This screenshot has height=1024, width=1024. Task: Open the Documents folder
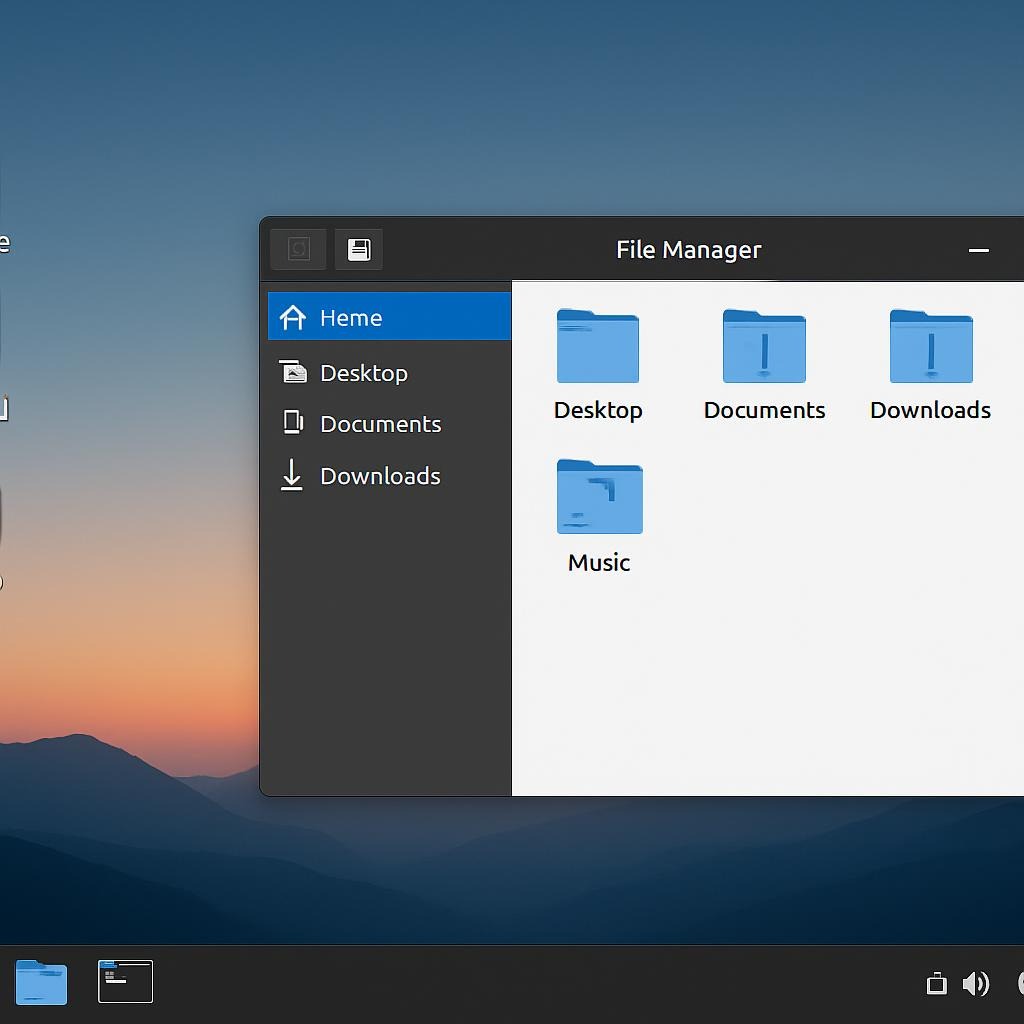click(764, 347)
